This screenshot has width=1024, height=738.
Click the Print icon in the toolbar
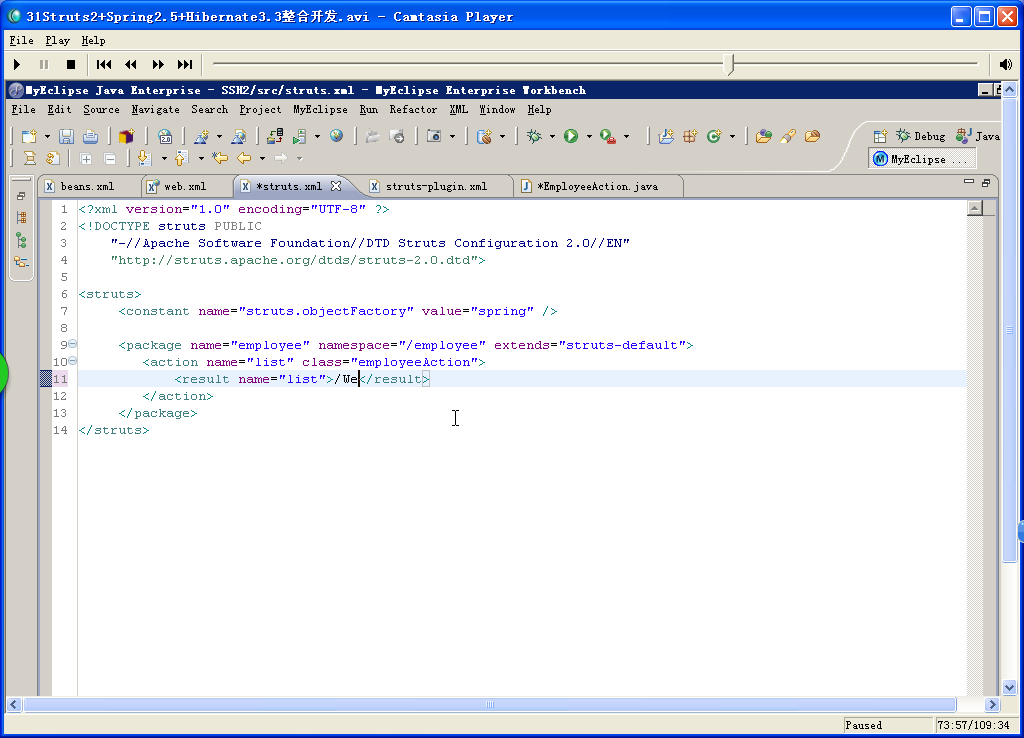point(90,136)
